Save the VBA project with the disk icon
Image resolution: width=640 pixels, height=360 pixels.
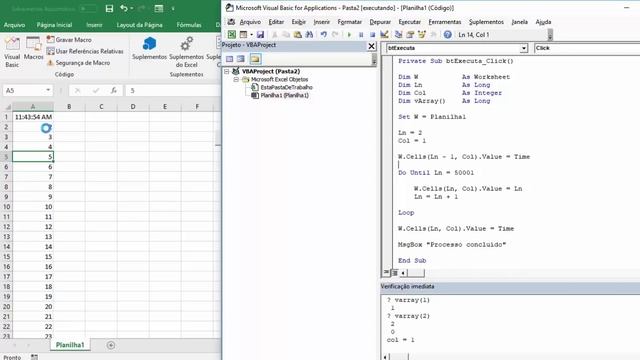pos(260,35)
